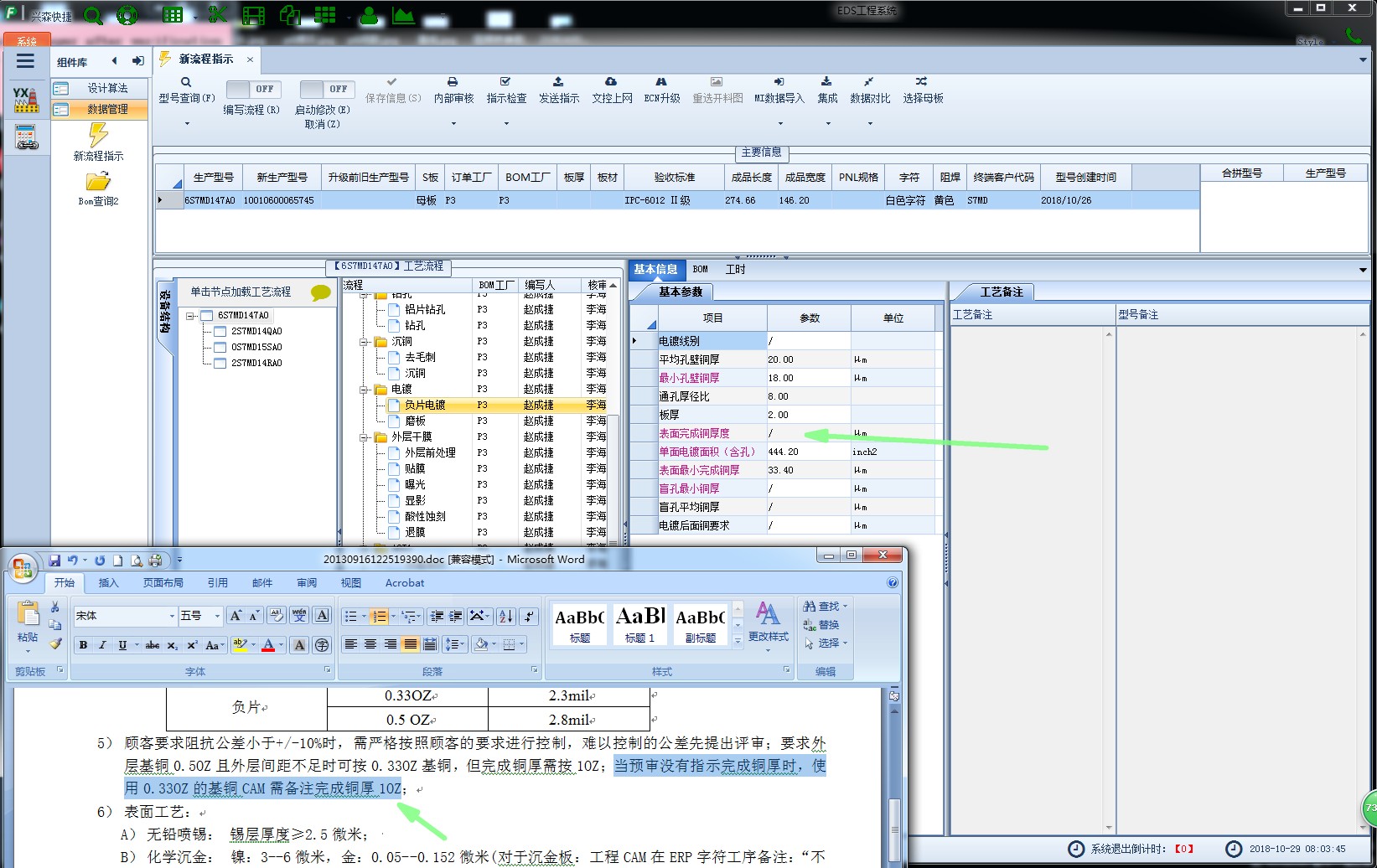Click 替换 button in Word editing group
The image size is (1377, 868).
click(821, 624)
